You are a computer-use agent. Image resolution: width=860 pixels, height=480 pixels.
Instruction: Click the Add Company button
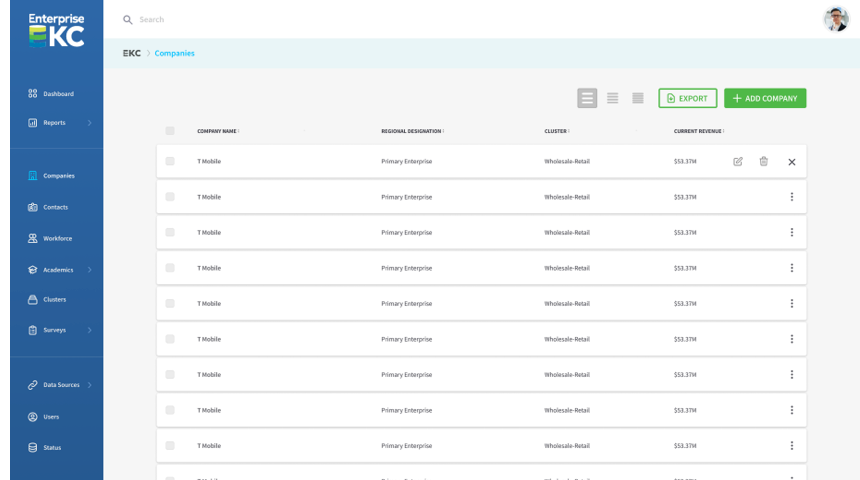[x=764, y=98]
